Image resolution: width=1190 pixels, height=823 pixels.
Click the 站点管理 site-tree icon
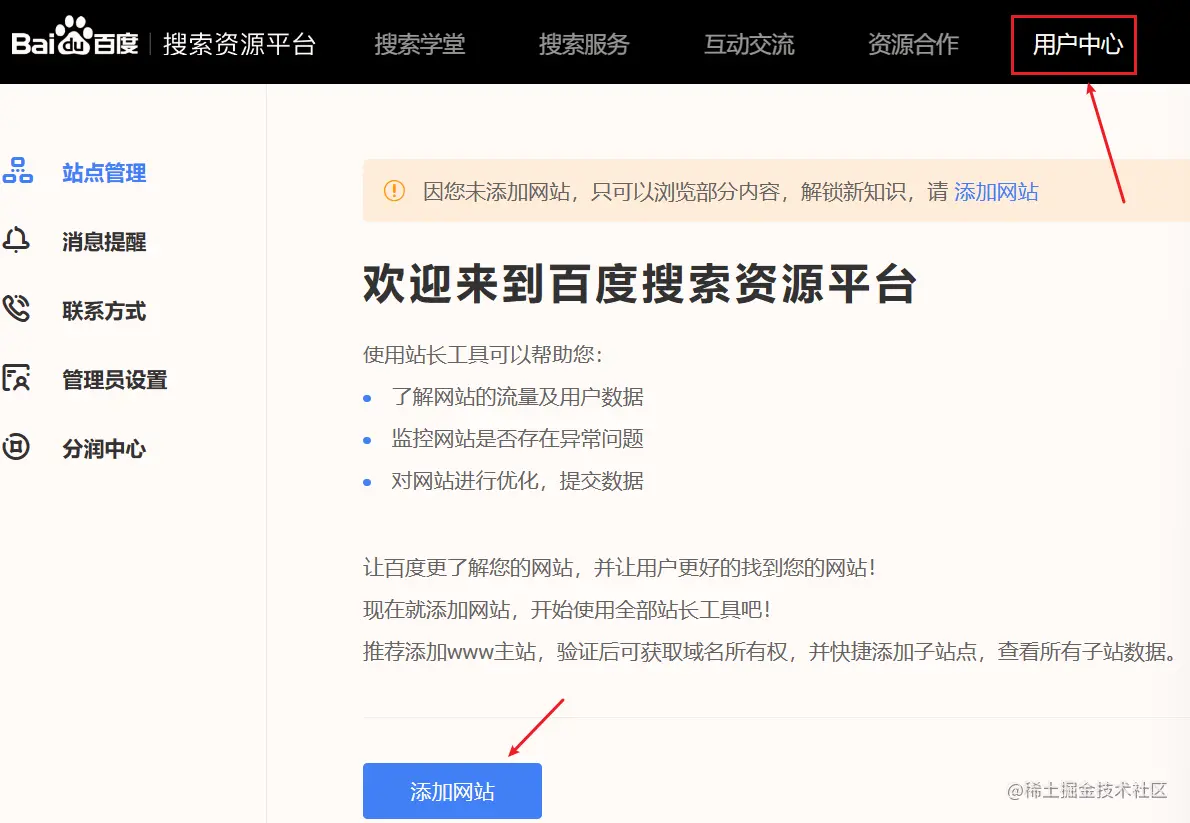pos(17,171)
